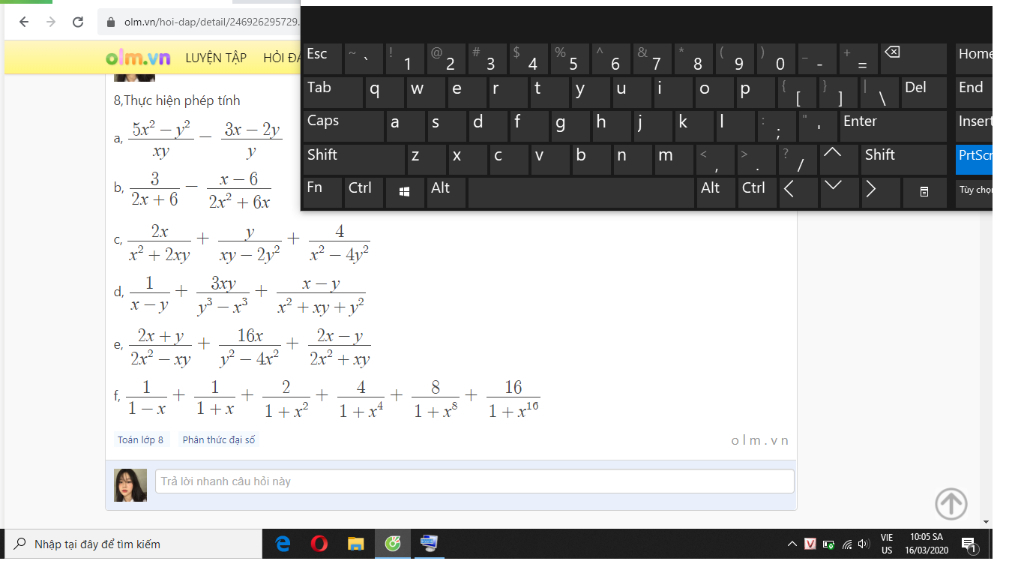Tap the Del key on keyboard

924,92
